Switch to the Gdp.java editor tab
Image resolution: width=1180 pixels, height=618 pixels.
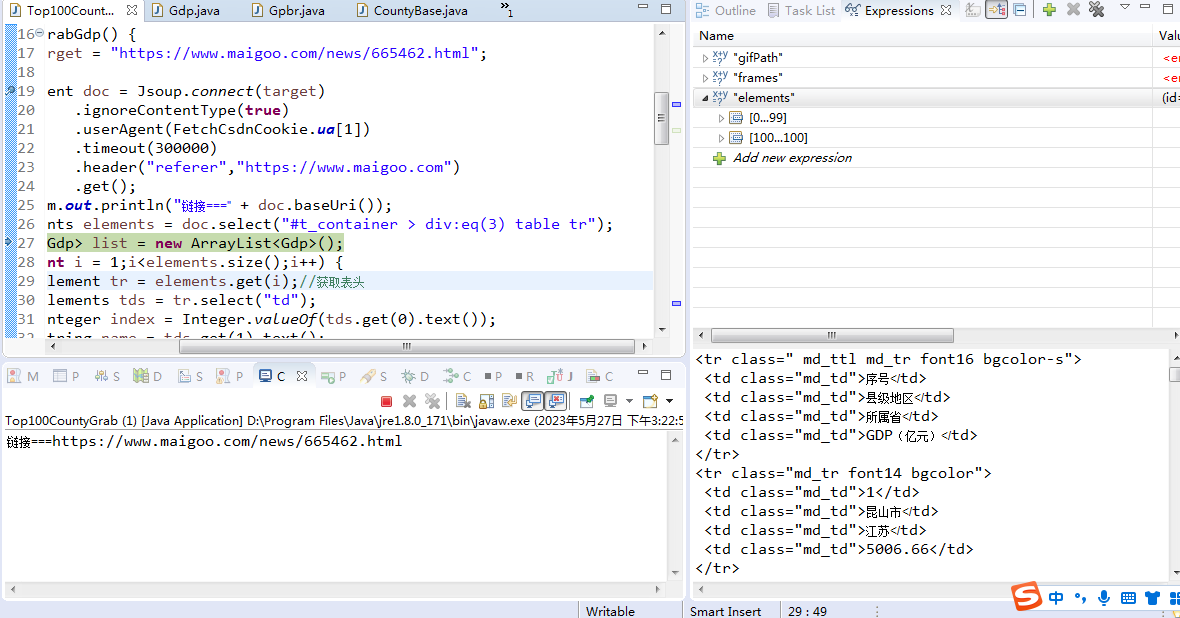193,11
